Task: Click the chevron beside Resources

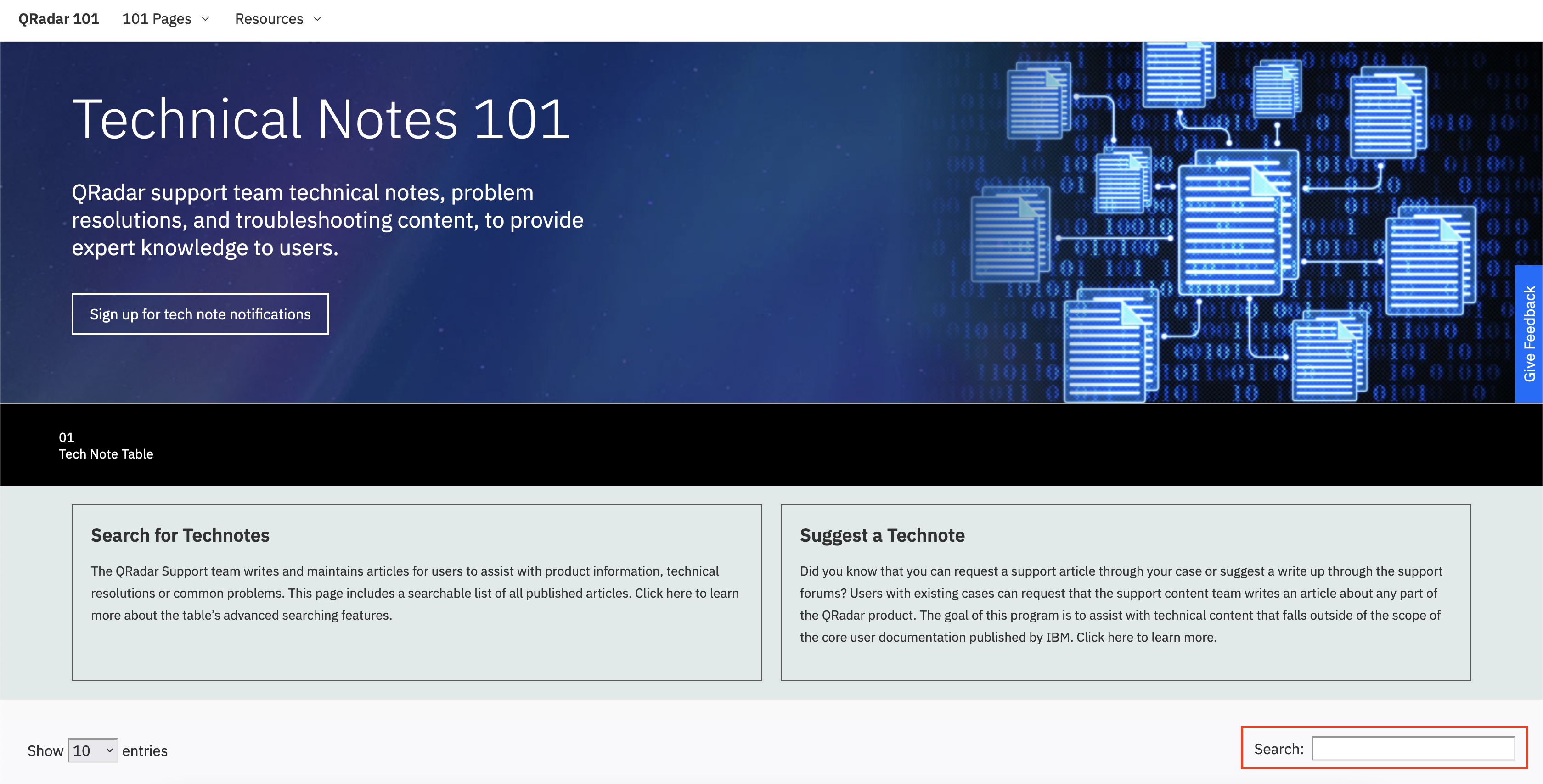Action: tap(317, 18)
